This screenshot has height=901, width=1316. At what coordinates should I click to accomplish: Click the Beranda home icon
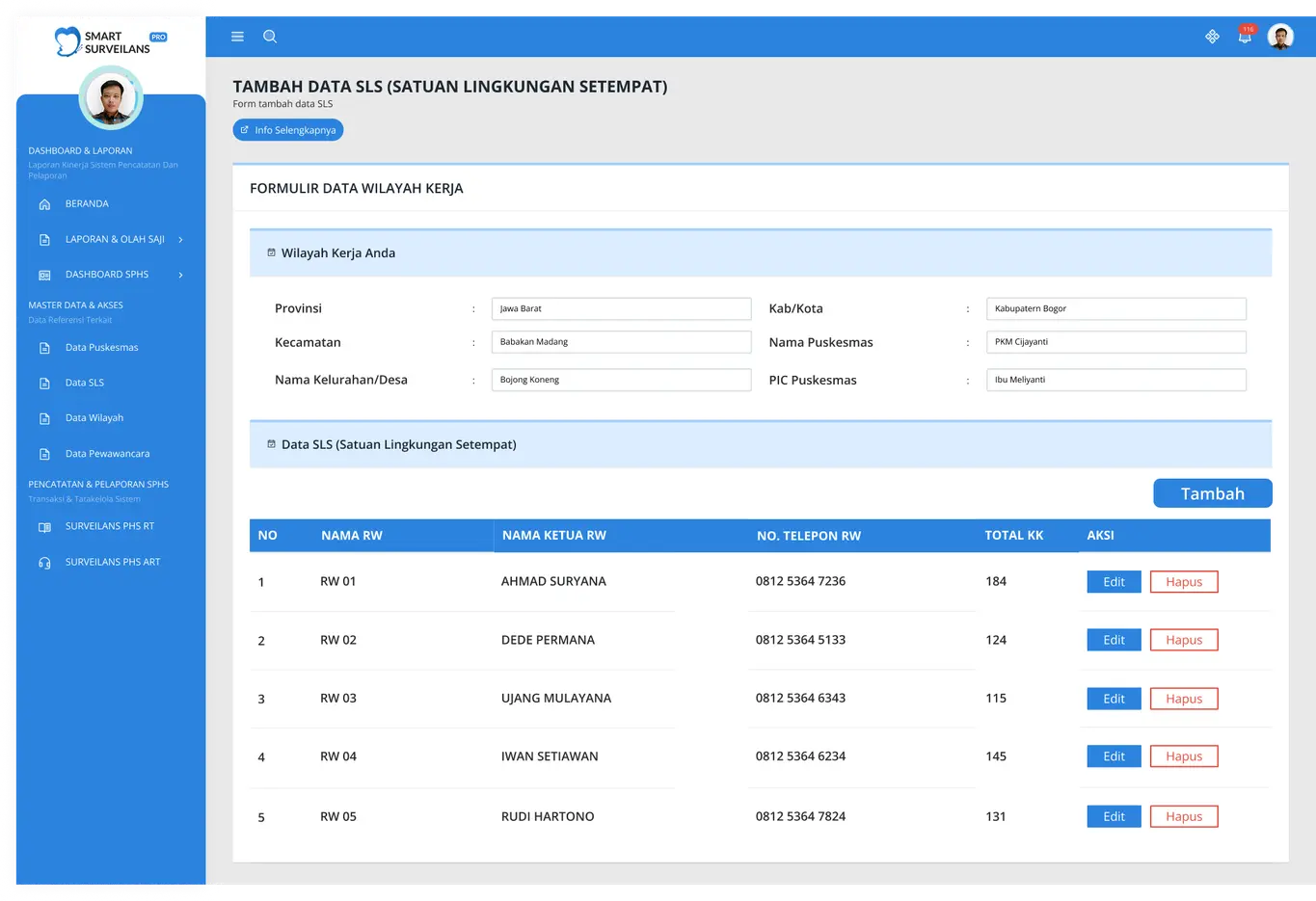pos(44,204)
